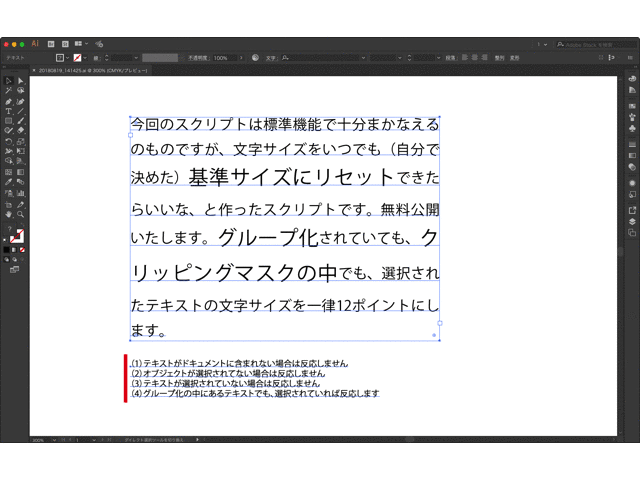Expand the opacity value arrow
640x480 pixels.
pyautogui.click(x=241, y=58)
